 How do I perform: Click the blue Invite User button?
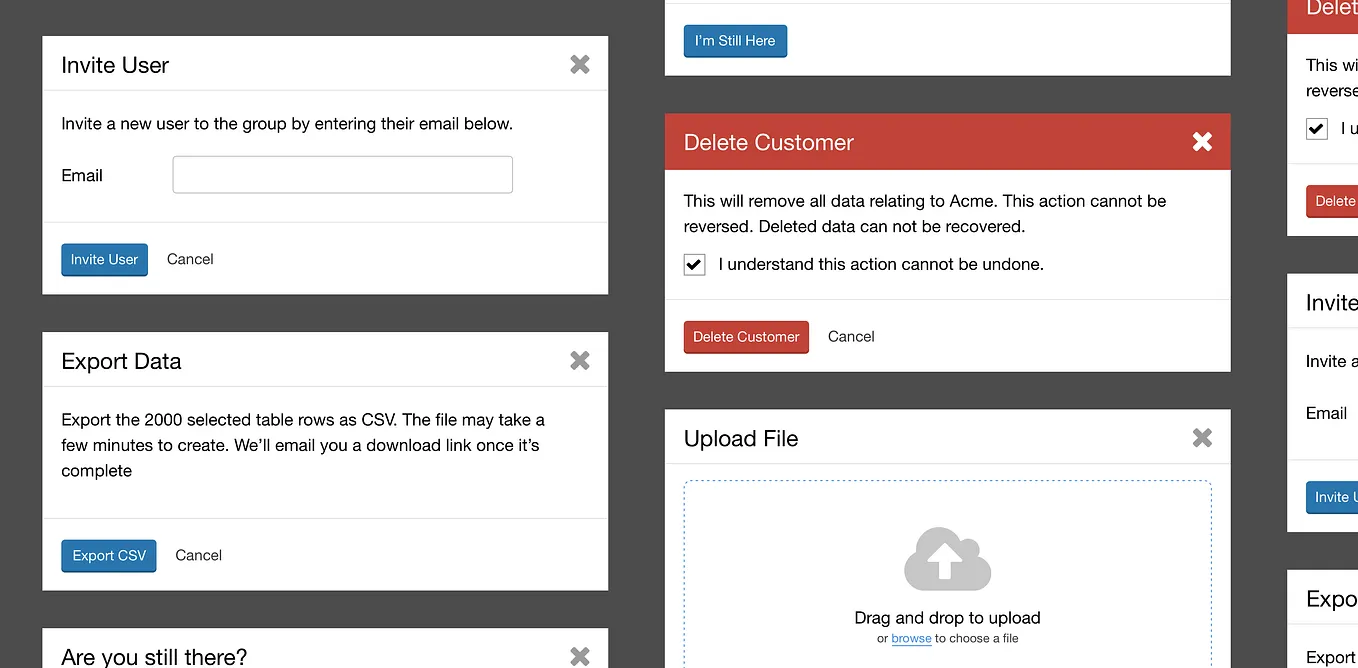pyautogui.click(x=104, y=259)
